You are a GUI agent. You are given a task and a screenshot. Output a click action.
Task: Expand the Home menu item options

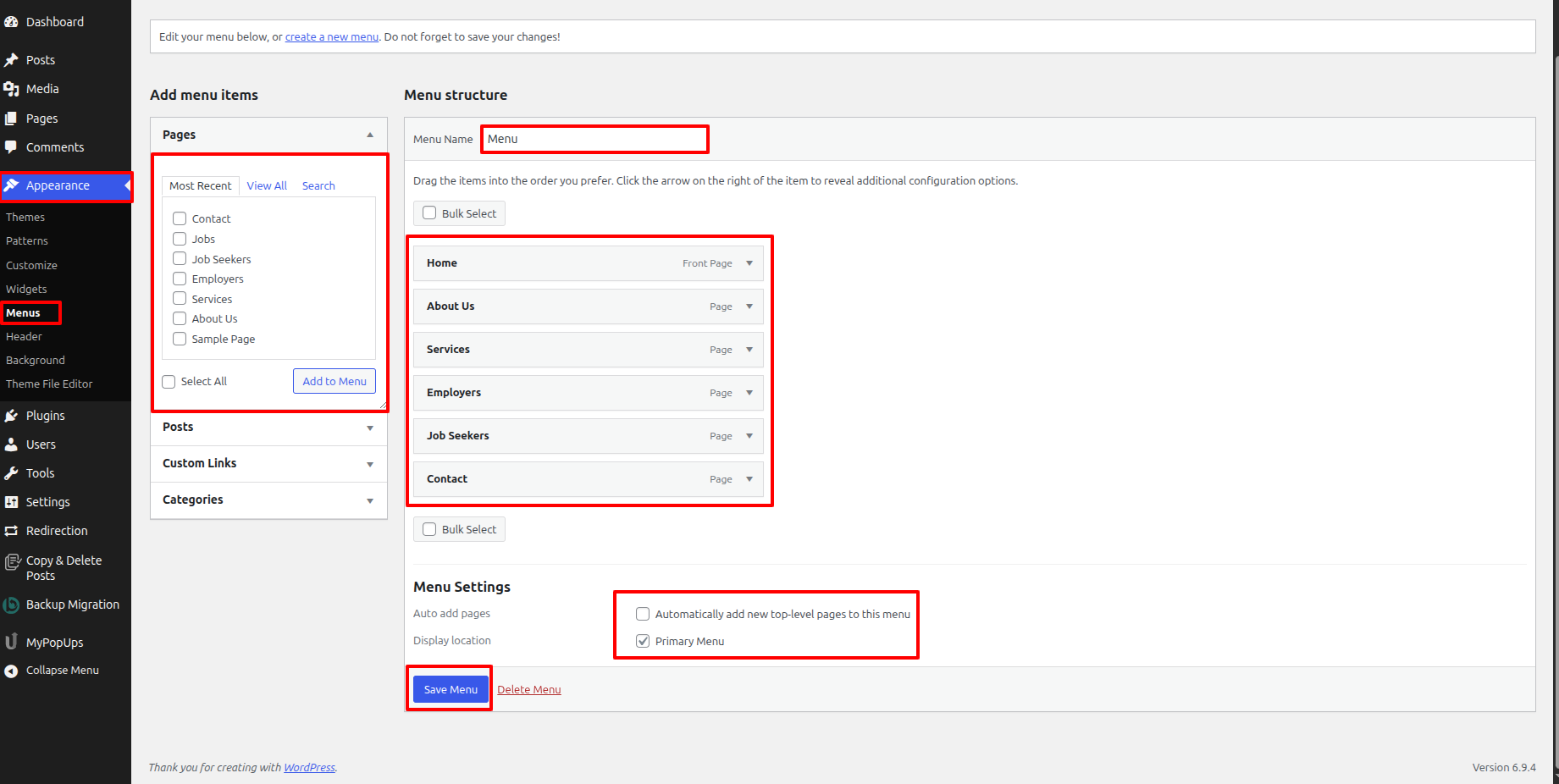[x=749, y=263]
